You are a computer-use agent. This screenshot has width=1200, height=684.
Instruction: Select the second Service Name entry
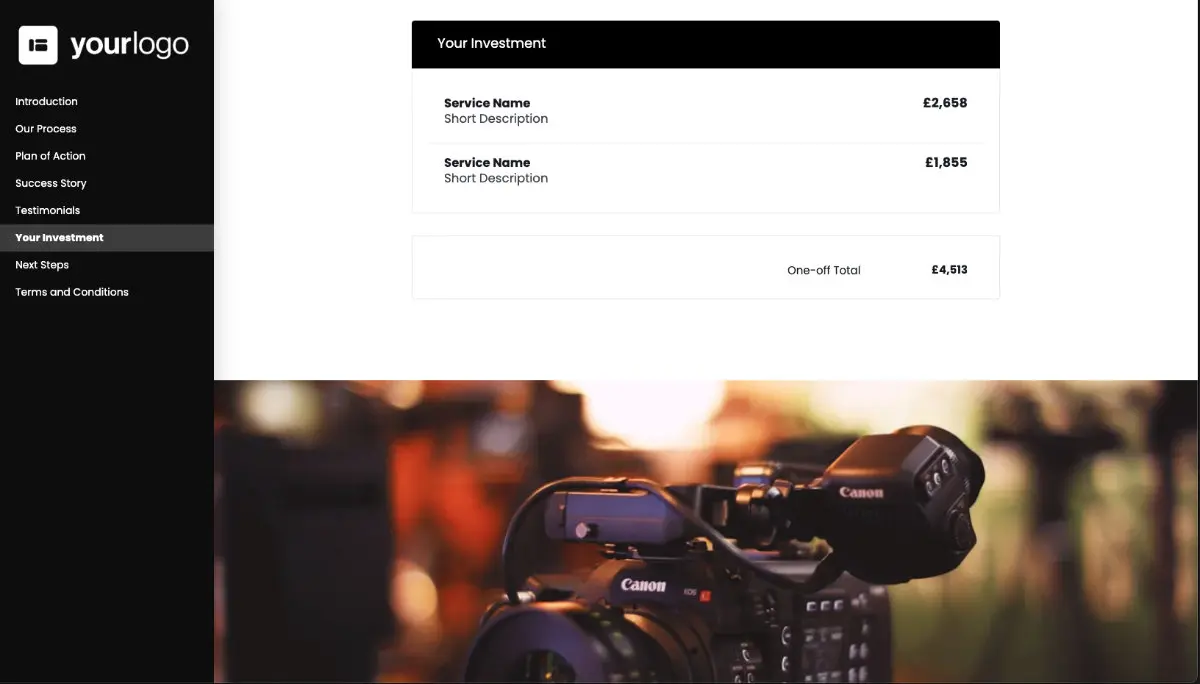(487, 162)
